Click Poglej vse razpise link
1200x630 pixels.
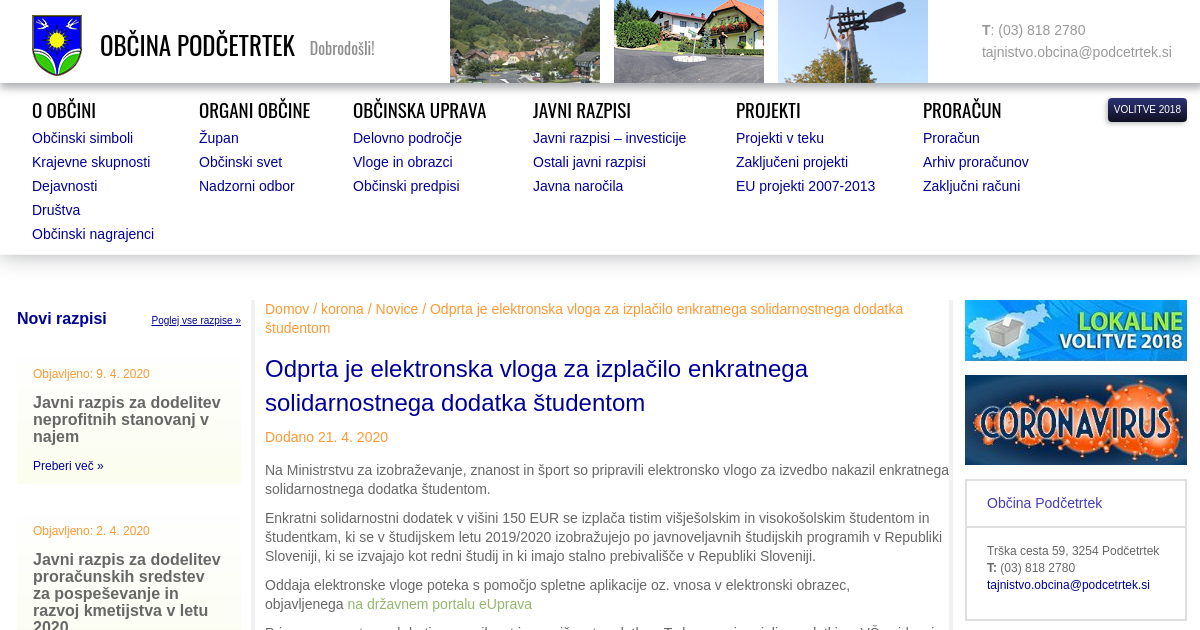pos(196,321)
